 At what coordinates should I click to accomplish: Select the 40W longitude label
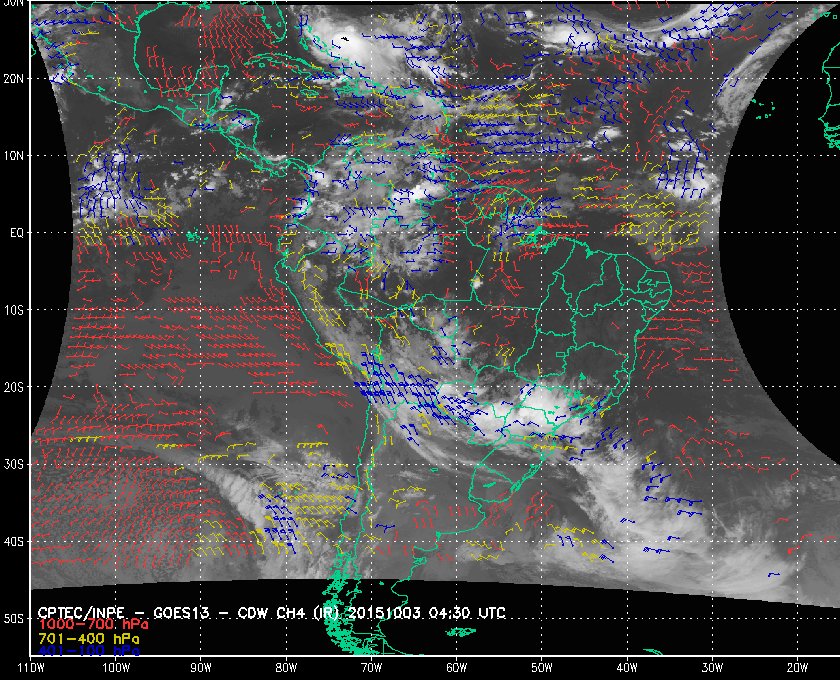[627, 668]
